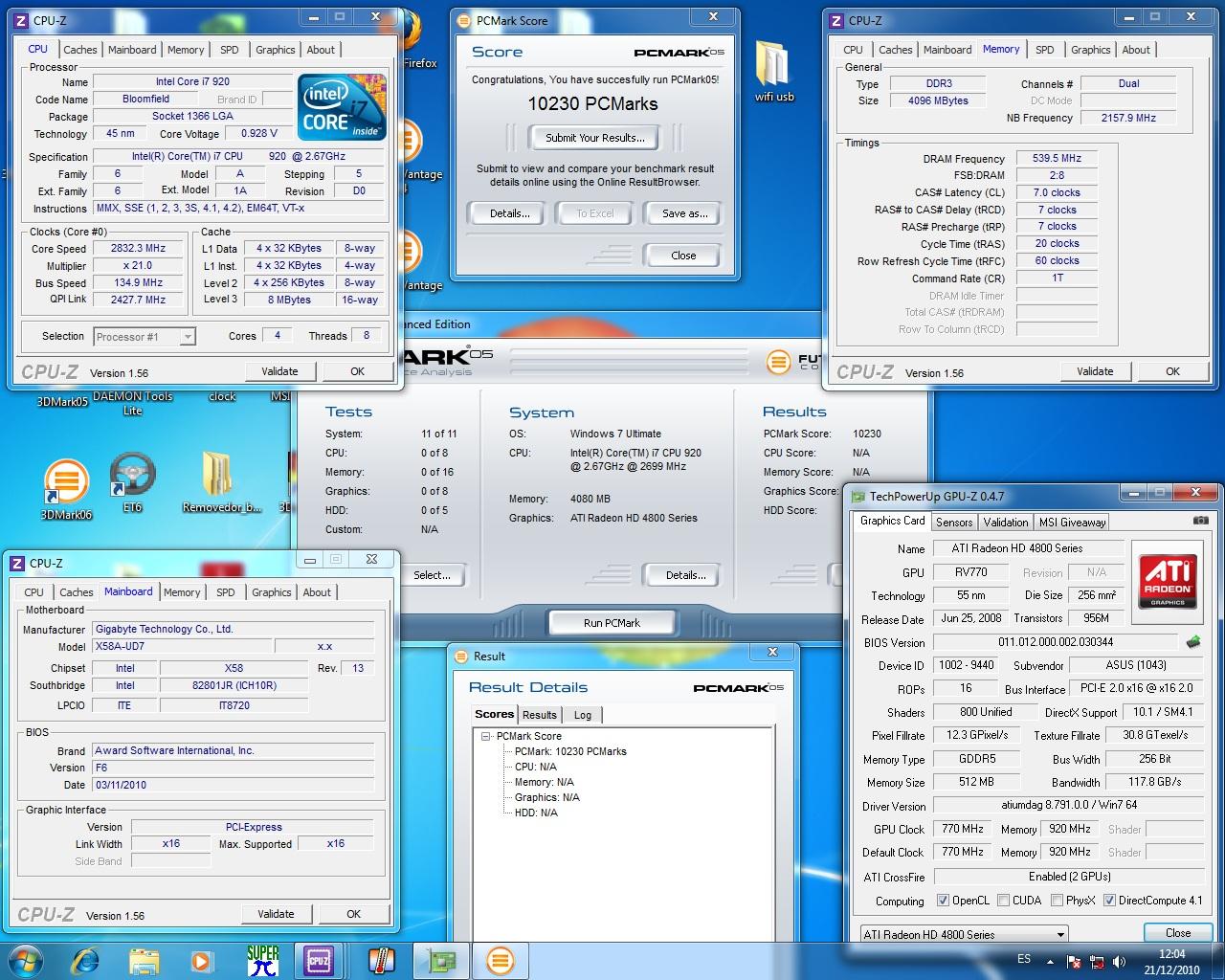The image size is (1225, 980).
Task: Select the 'PCMark: 10230 PCMarks' tree row
Action: tap(570, 751)
